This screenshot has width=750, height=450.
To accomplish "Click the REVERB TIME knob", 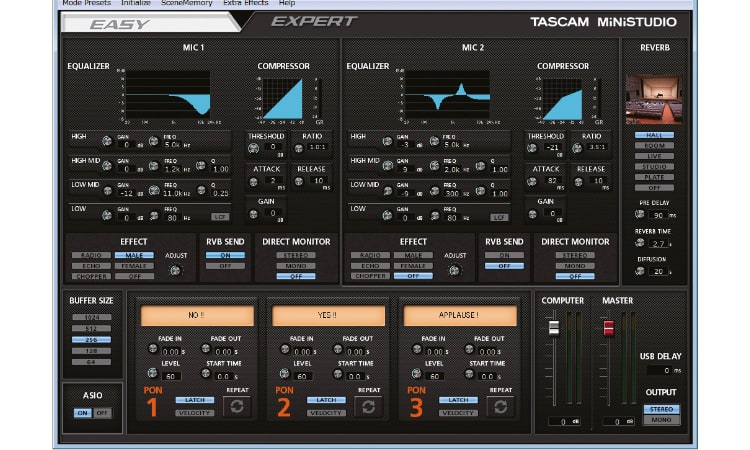I will tap(640, 243).
